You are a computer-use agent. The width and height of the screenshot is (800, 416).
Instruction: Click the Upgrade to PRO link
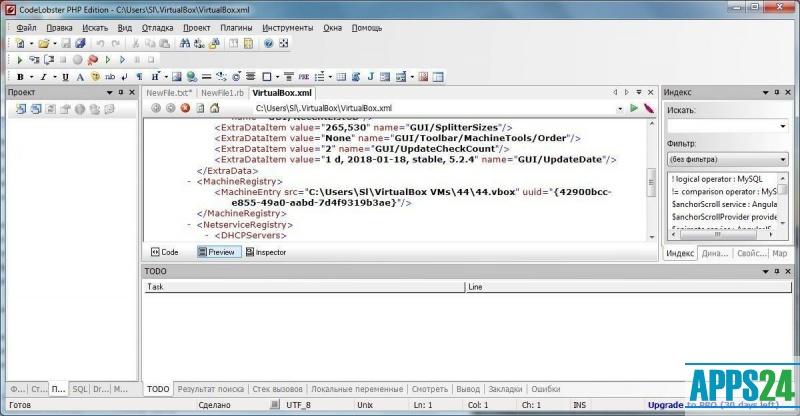tap(713, 405)
